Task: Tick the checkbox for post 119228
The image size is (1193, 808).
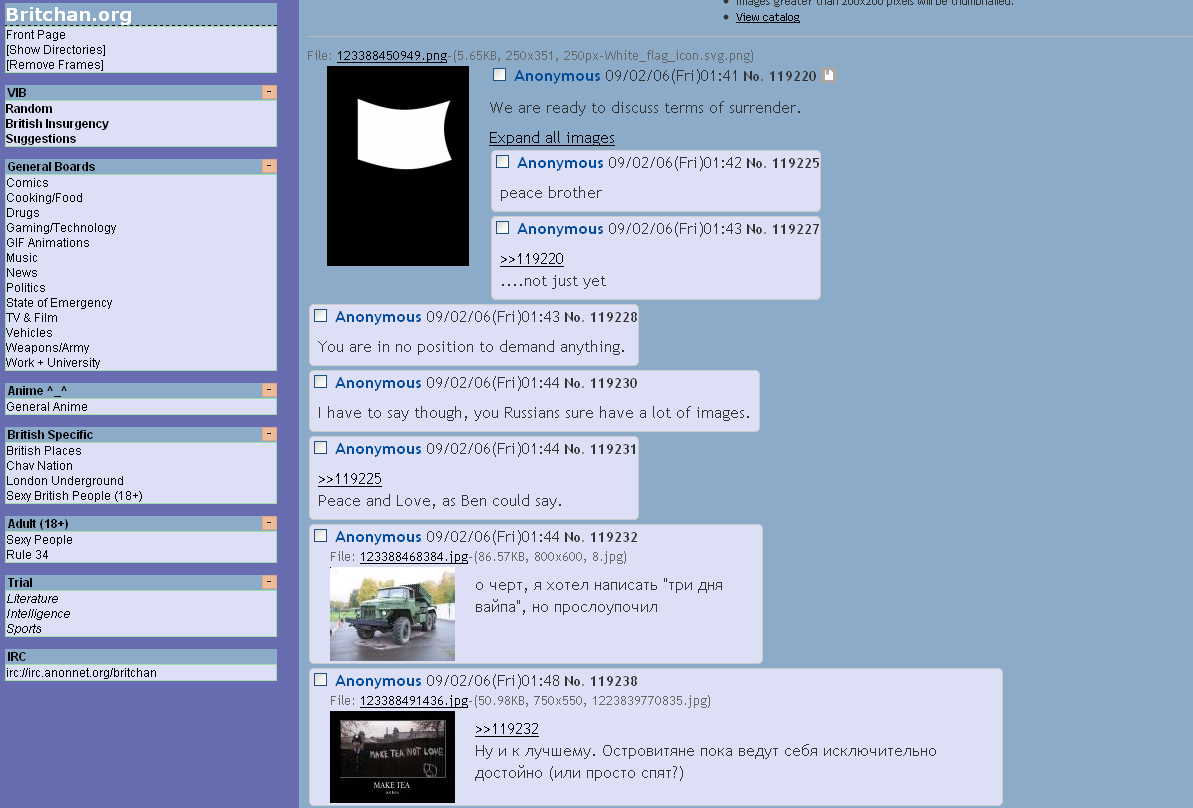Action: (320, 316)
